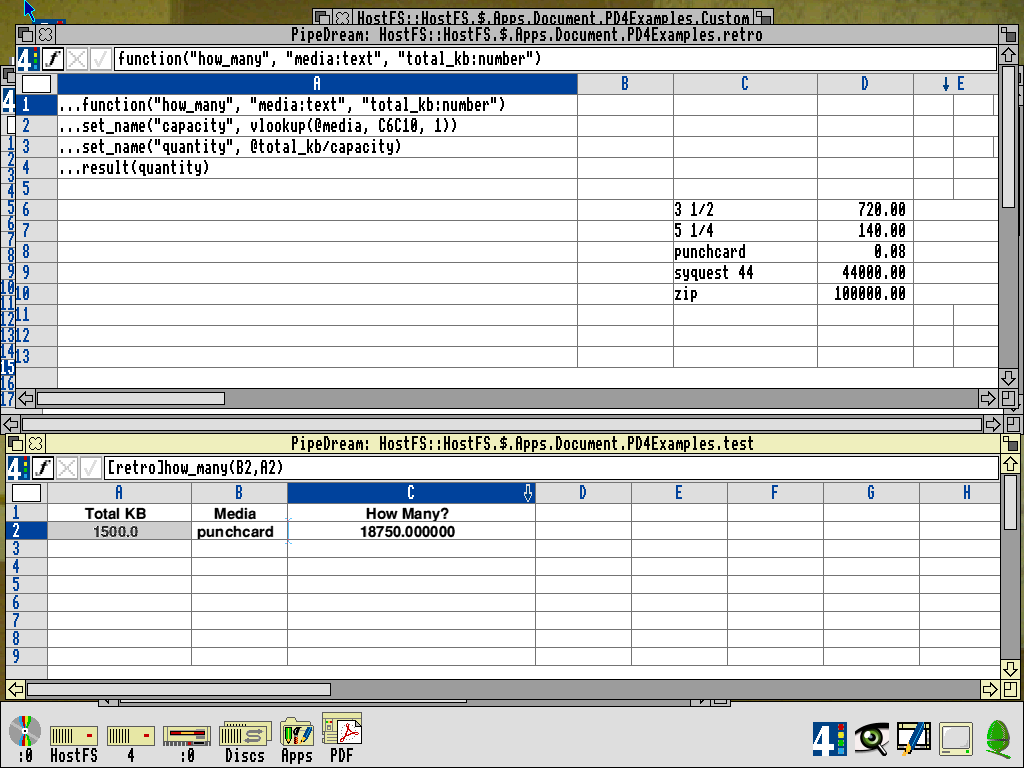1024x768 pixels.
Task: Click the test window vertical scroll up arrow
Action: point(1010,464)
